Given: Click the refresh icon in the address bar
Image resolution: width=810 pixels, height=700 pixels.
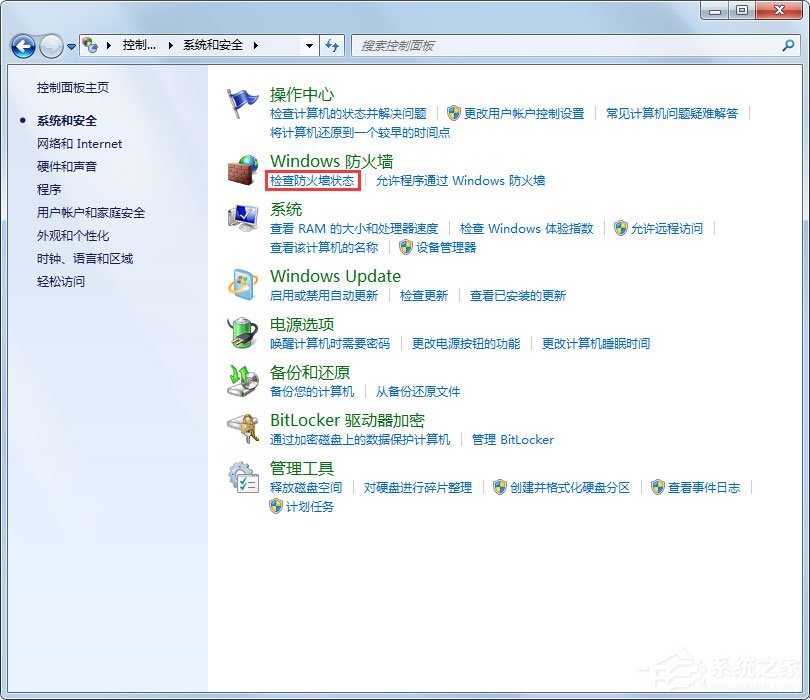Looking at the screenshot, I should (x=333, y=46).
